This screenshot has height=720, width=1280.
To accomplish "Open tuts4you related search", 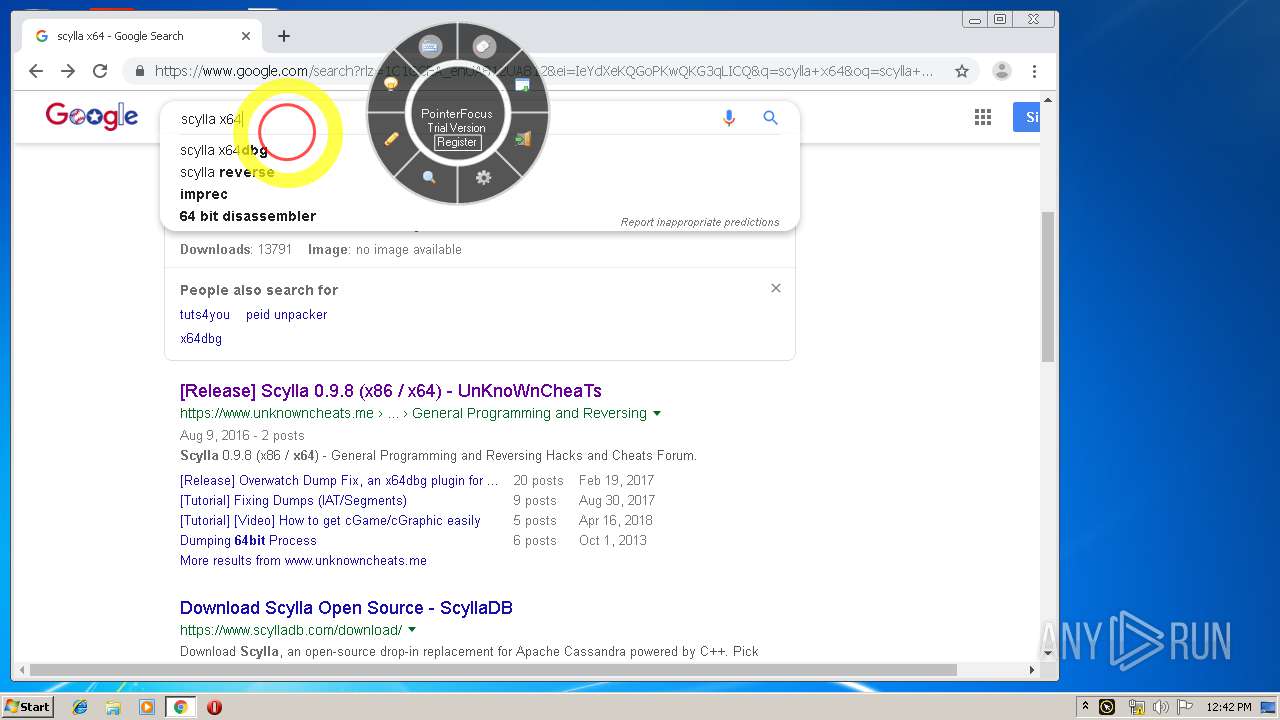I will 205,314.
